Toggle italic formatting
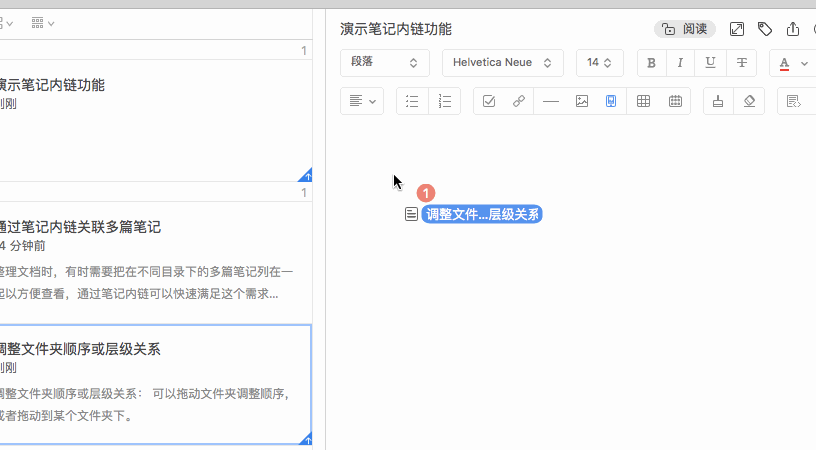The height and width of the screenshot is (450, 816). 680,63
